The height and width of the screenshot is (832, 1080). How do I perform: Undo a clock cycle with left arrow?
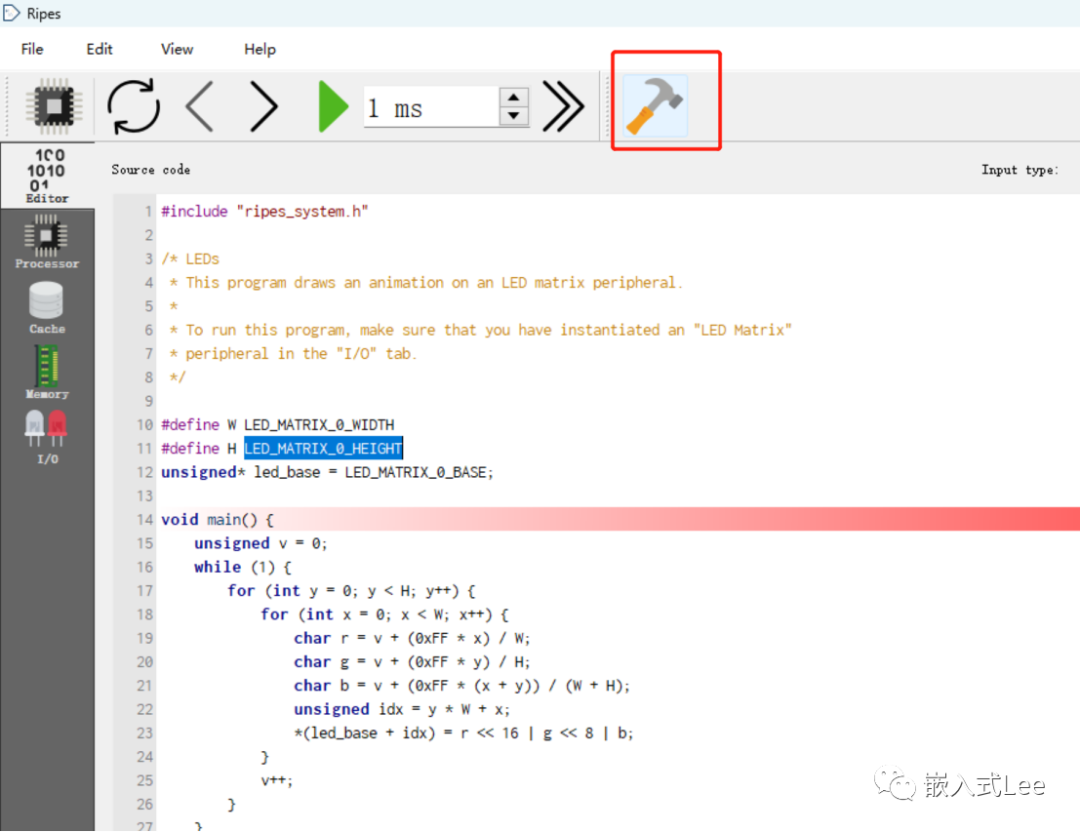[x=200, y=106]
